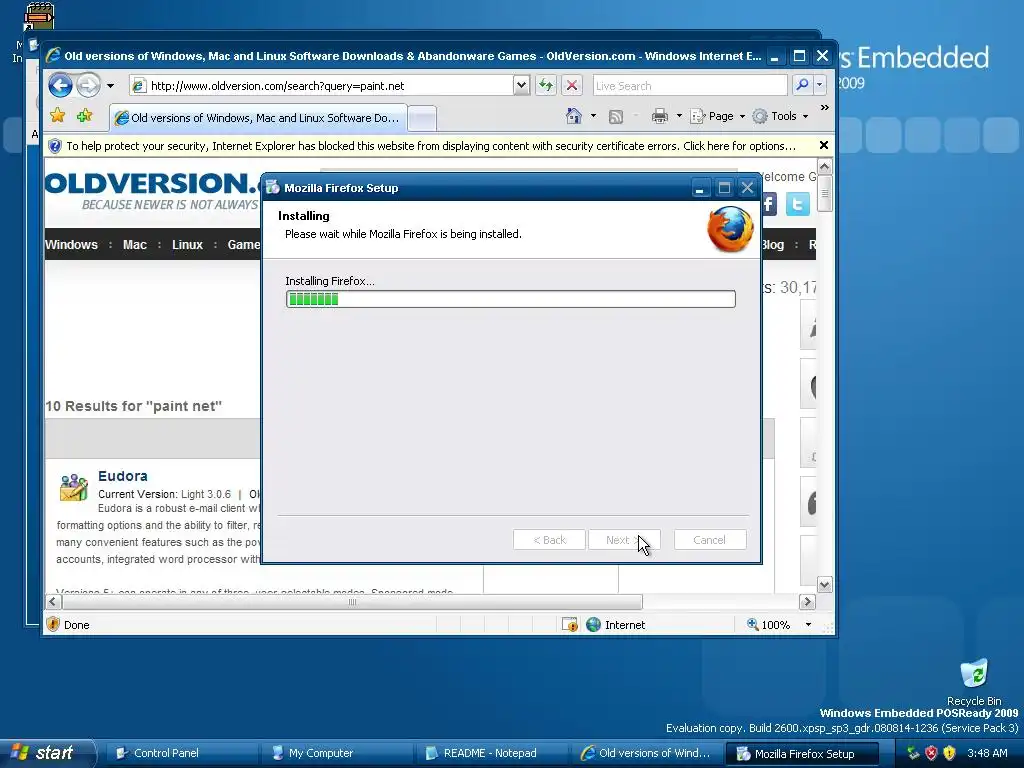Click the Stop loading red X icon
Image resolution: width=1024 pixels, height=768 pixels.
[571, 86]
